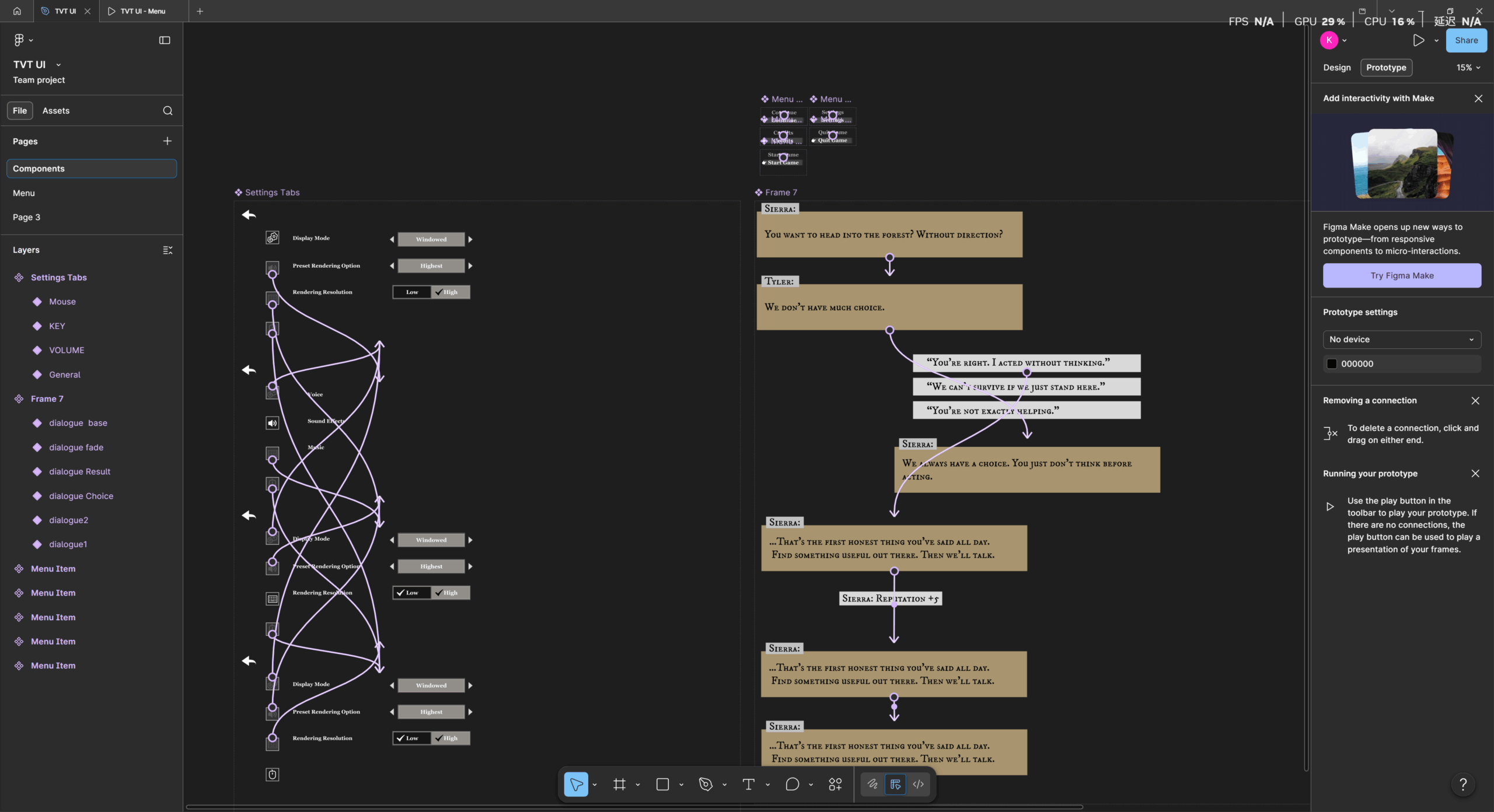Image resolution: width=1494 pixels, height=812 pixels.
Task: Open the user avatar K dropdown
Action: (1334, 40)
